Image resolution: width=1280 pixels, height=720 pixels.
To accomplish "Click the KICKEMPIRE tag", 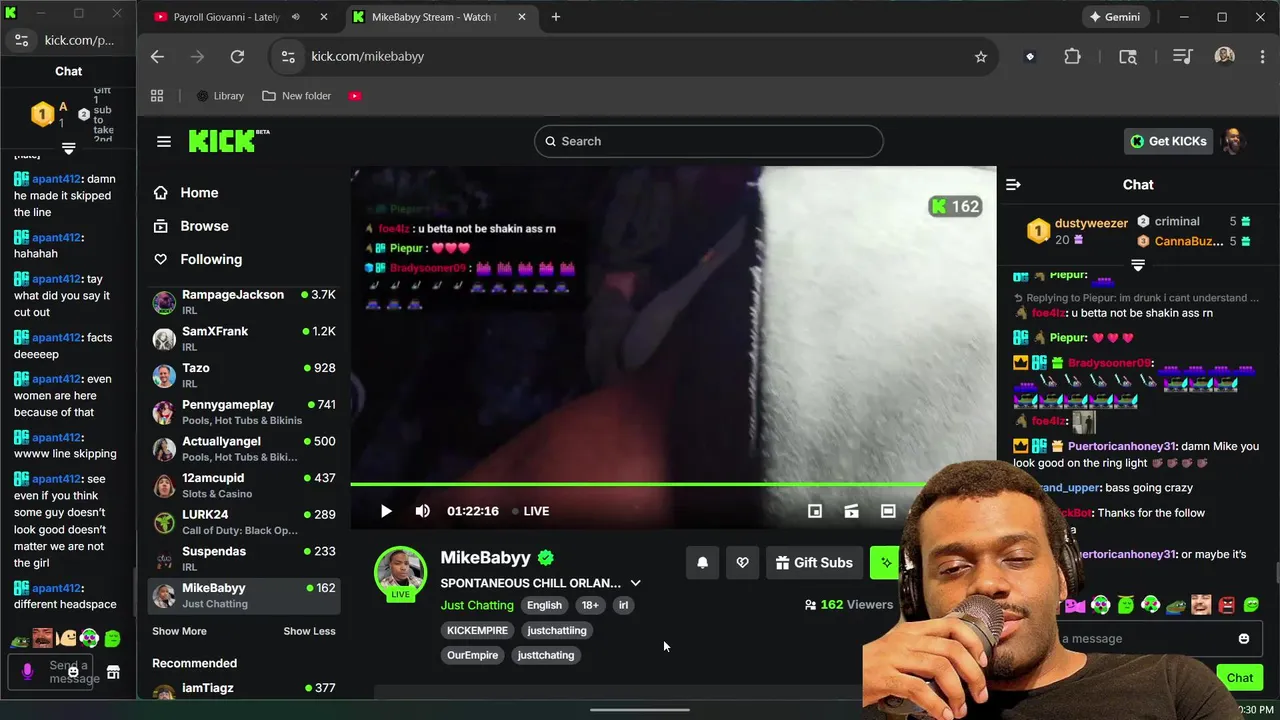I will tap(478, 630).
